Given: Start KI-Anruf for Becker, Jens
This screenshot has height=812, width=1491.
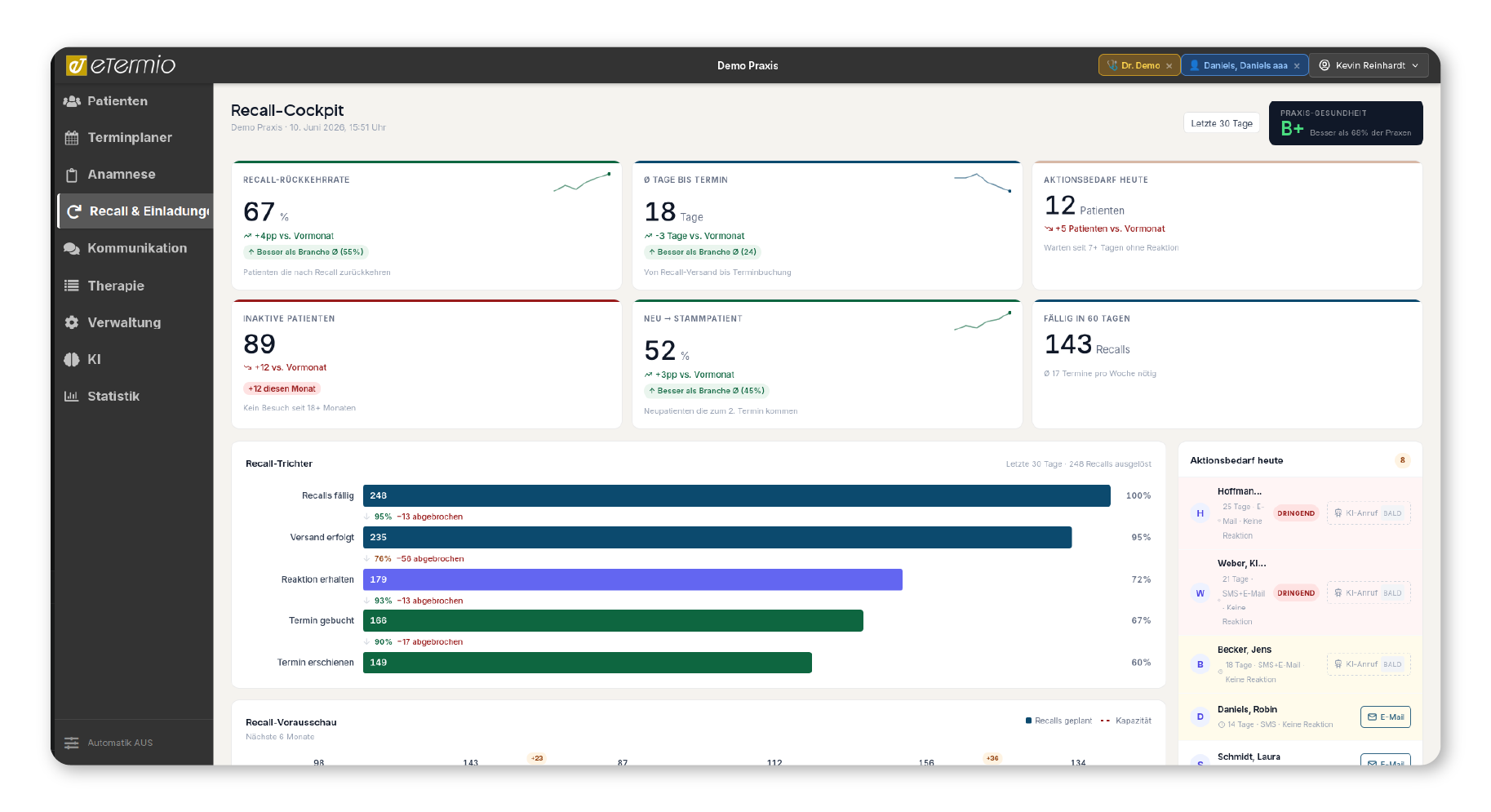Looking at the screenshot, I should pyautogui.click(x=1369, y=664).
